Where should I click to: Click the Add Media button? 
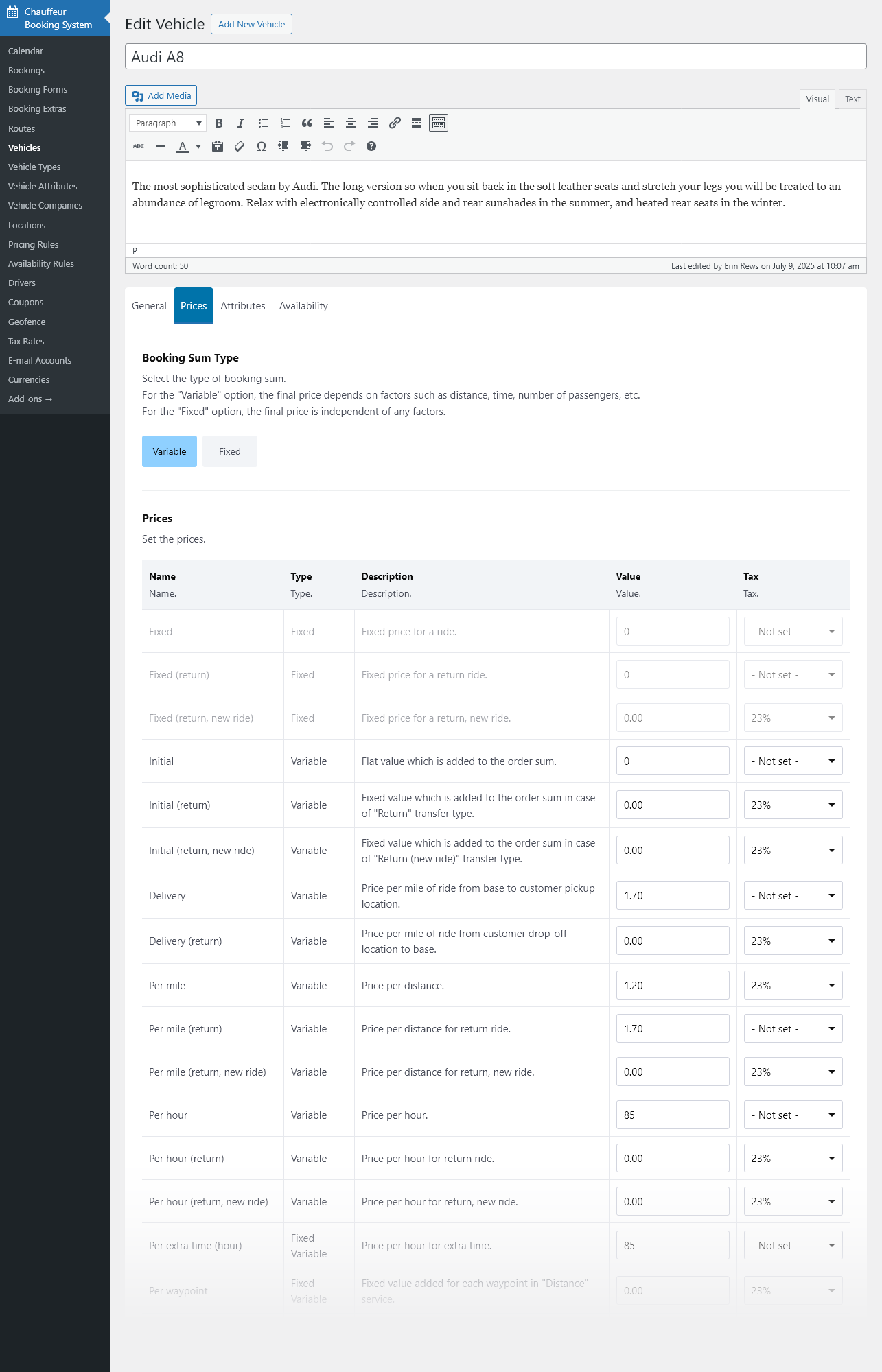point(161,95)
